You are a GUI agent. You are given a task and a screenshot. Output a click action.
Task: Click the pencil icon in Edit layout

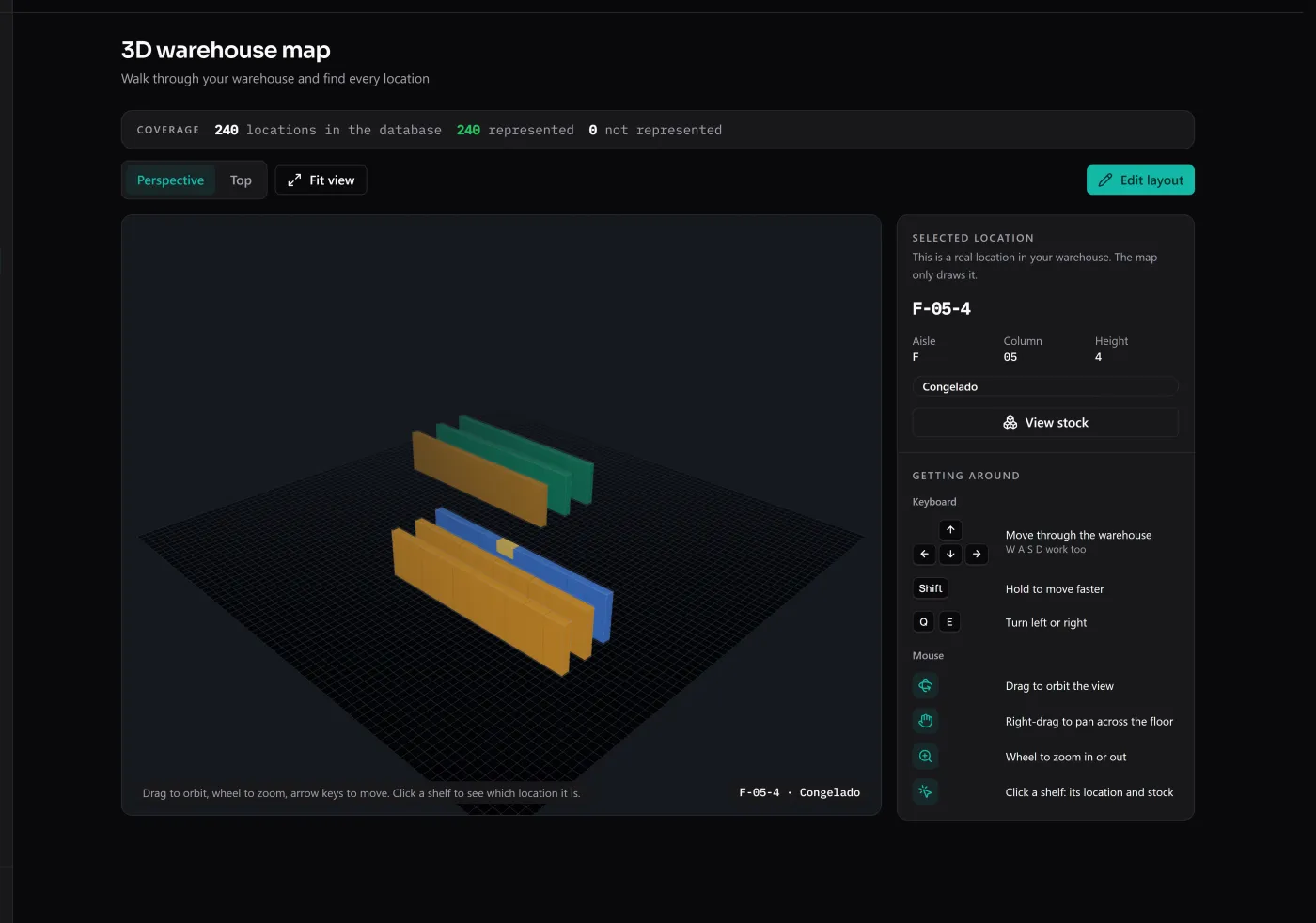pos(1105,180)
